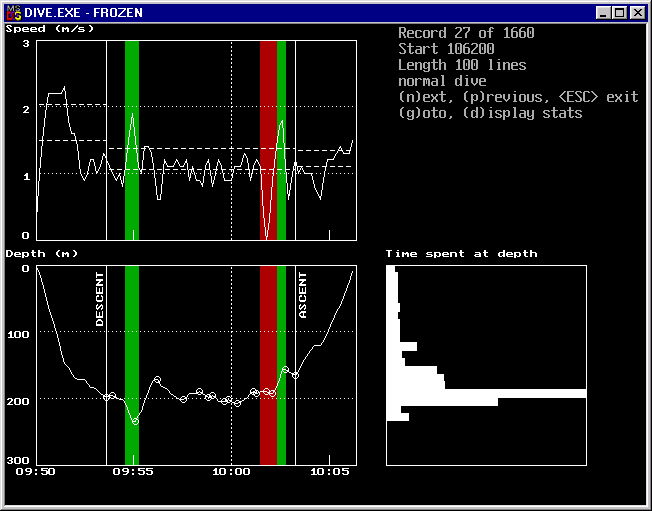Click the red band in the depth chart
652x511 pixels.
[268, 365]
